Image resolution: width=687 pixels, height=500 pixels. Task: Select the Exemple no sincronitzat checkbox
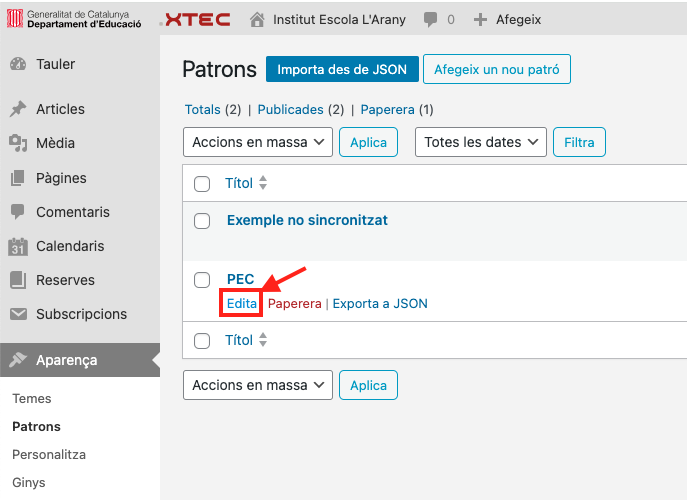point(202,221)
